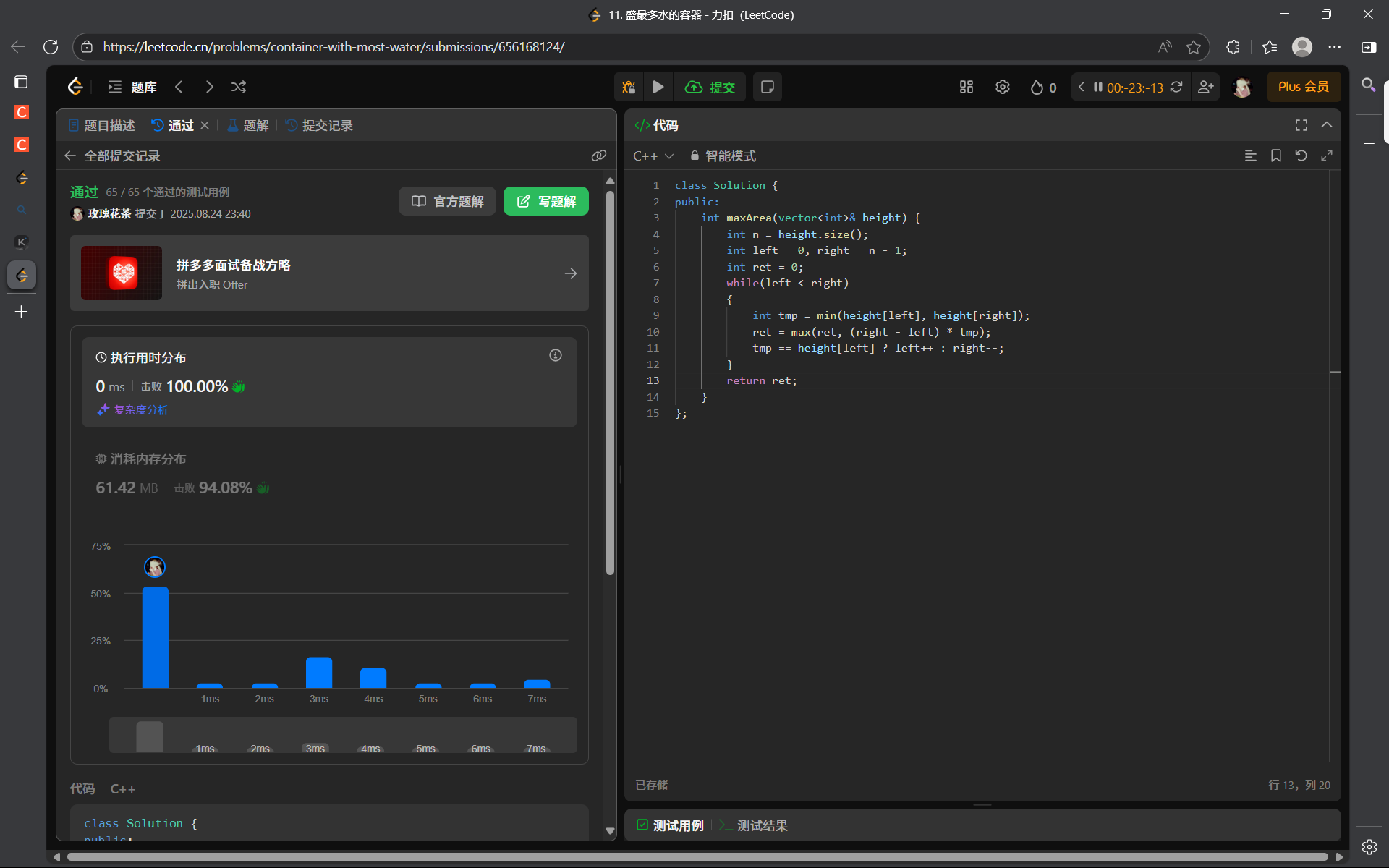1389x868 pixels.
Task: Open sidebar settings gear bottom right
Action: tap(1369, 847)
